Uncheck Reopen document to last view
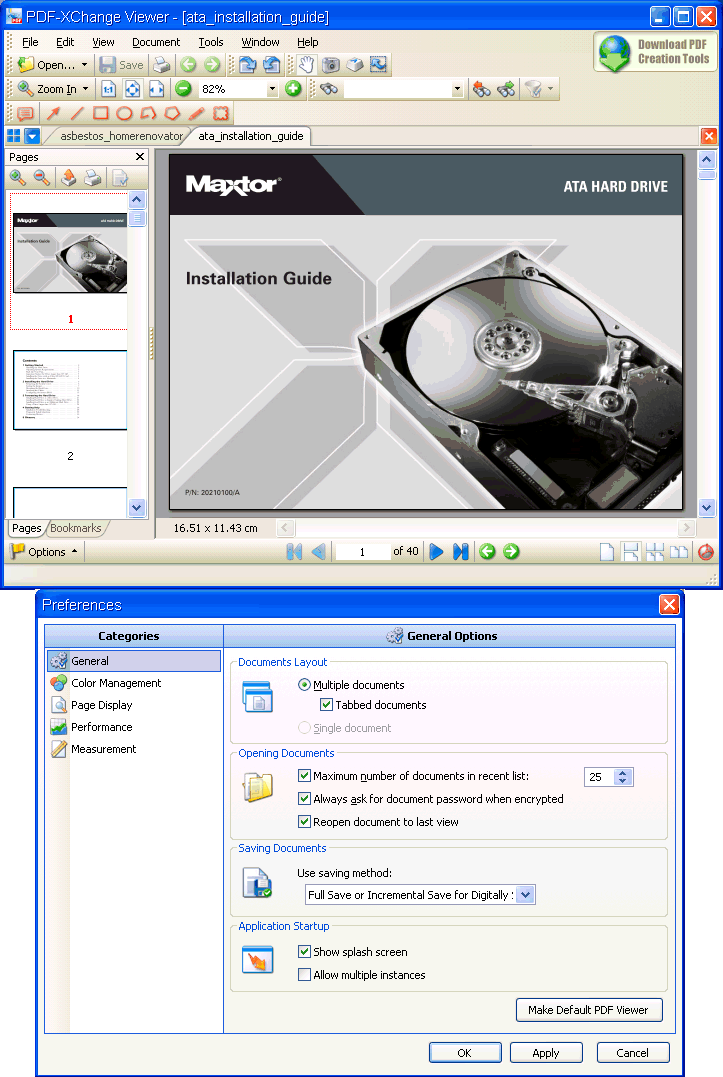 [304, 821]
